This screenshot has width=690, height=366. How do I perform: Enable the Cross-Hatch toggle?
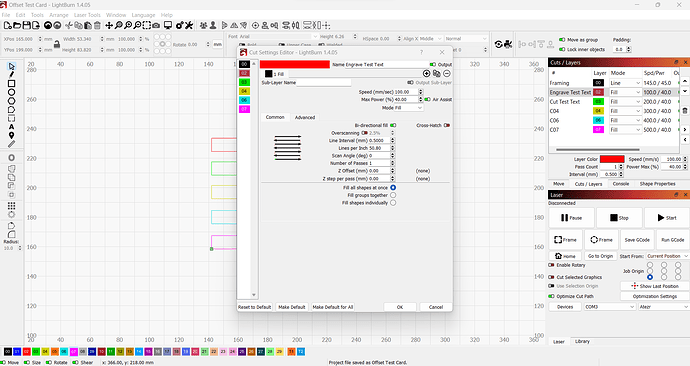447,125
